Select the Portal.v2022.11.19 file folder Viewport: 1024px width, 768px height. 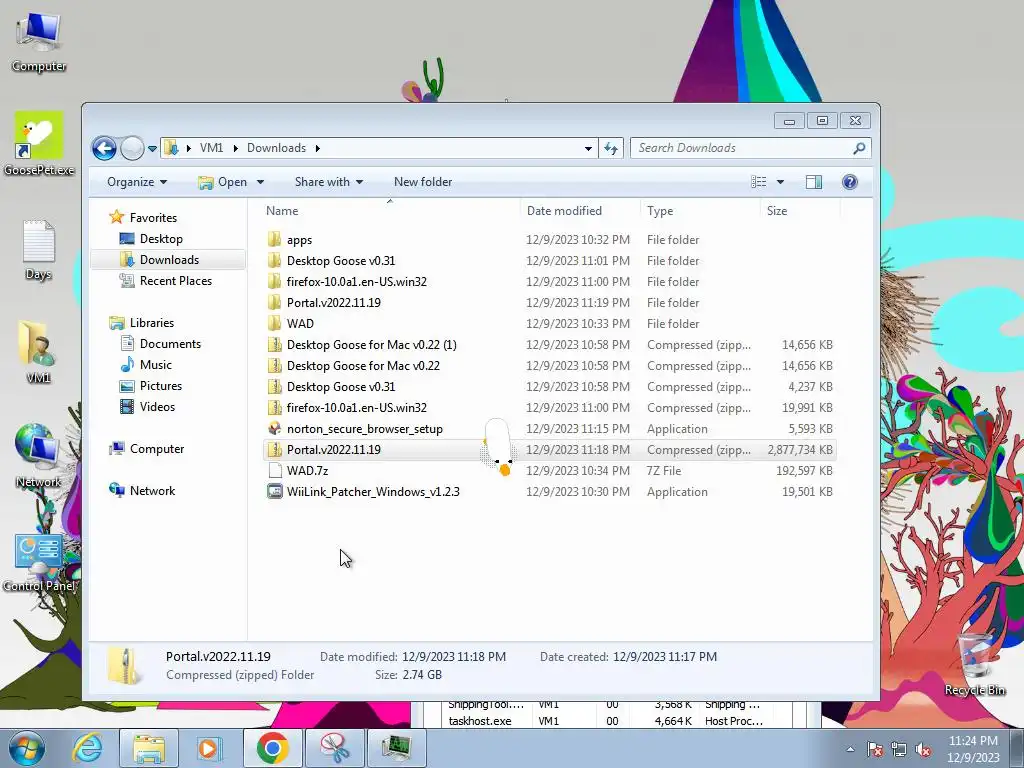(x=333, y=302)
